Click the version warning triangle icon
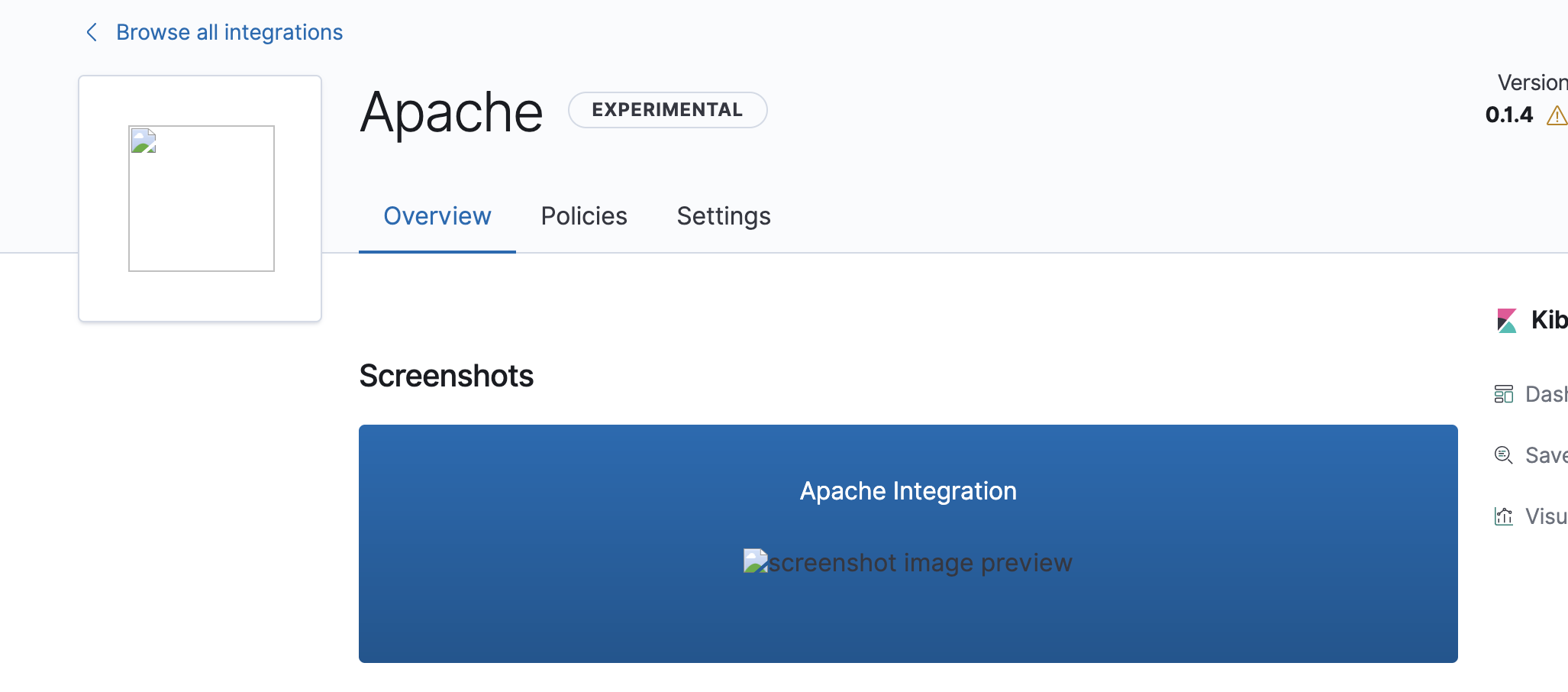Screen dimensions: 1568x692 1557,116
